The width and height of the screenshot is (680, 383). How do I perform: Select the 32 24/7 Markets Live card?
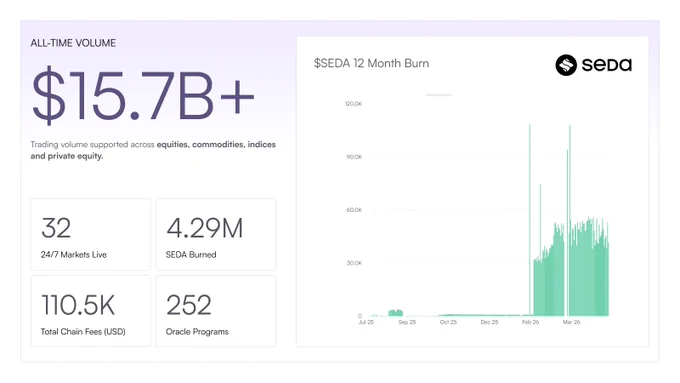[91, 234]
